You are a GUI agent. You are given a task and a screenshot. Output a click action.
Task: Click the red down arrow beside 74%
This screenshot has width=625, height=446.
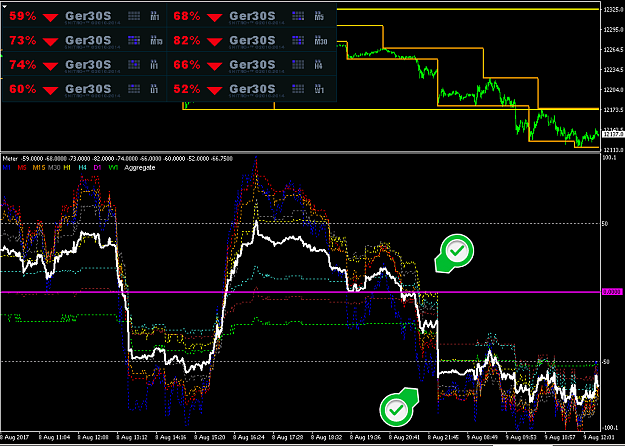tap(51, 66)
